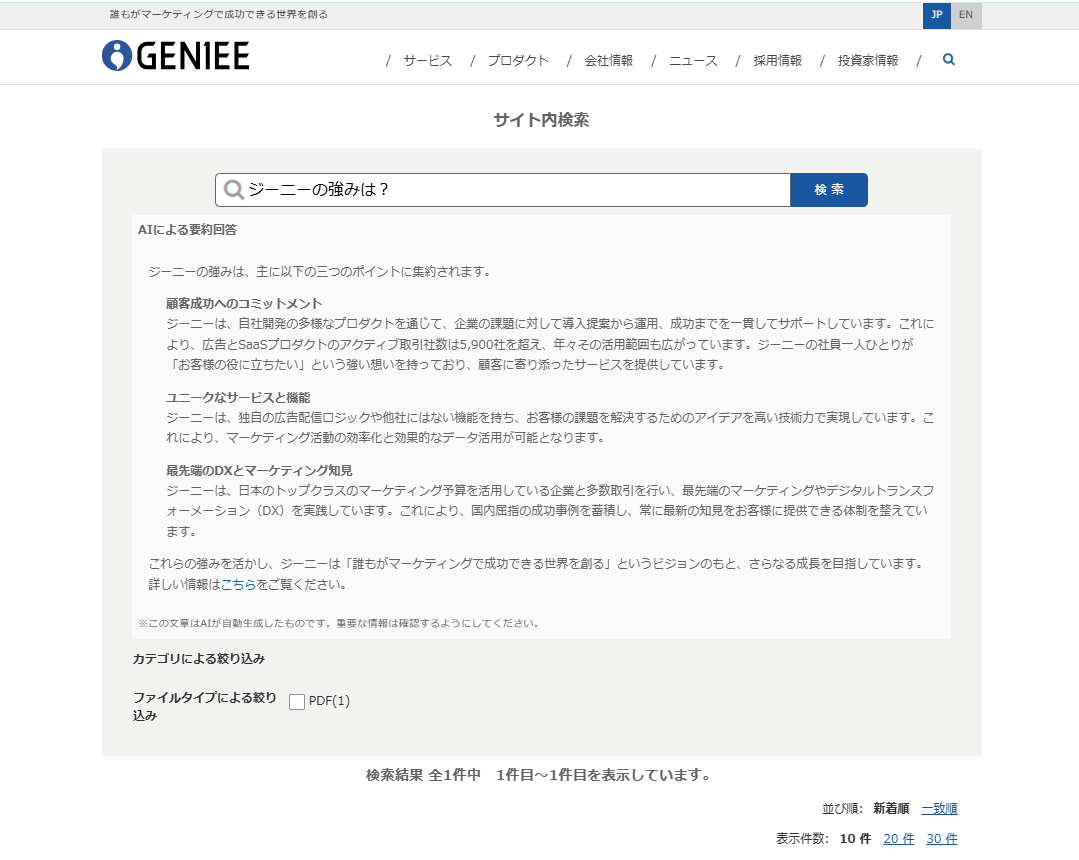Click the magnifier icon inside the search box
Screen dimensions: 1079x860
coord(234,190)
